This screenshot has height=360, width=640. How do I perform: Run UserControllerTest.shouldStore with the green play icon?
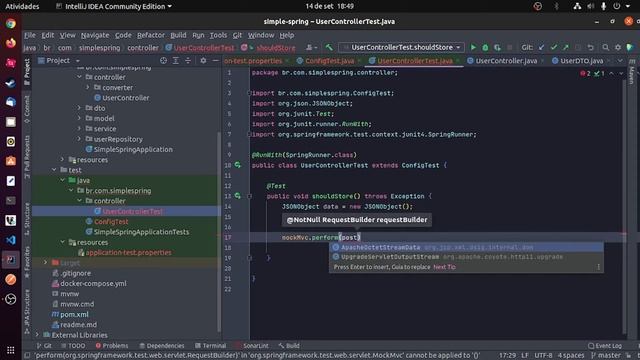(473, 47)
